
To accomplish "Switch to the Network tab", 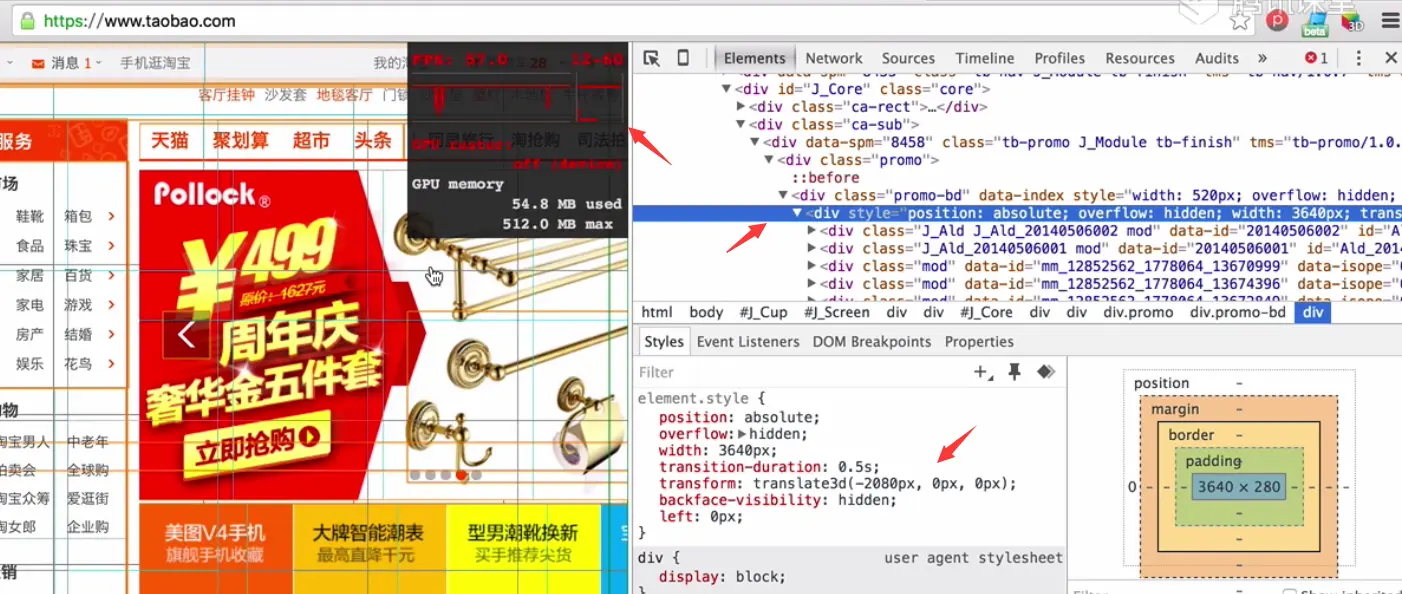I will point(834,58).
